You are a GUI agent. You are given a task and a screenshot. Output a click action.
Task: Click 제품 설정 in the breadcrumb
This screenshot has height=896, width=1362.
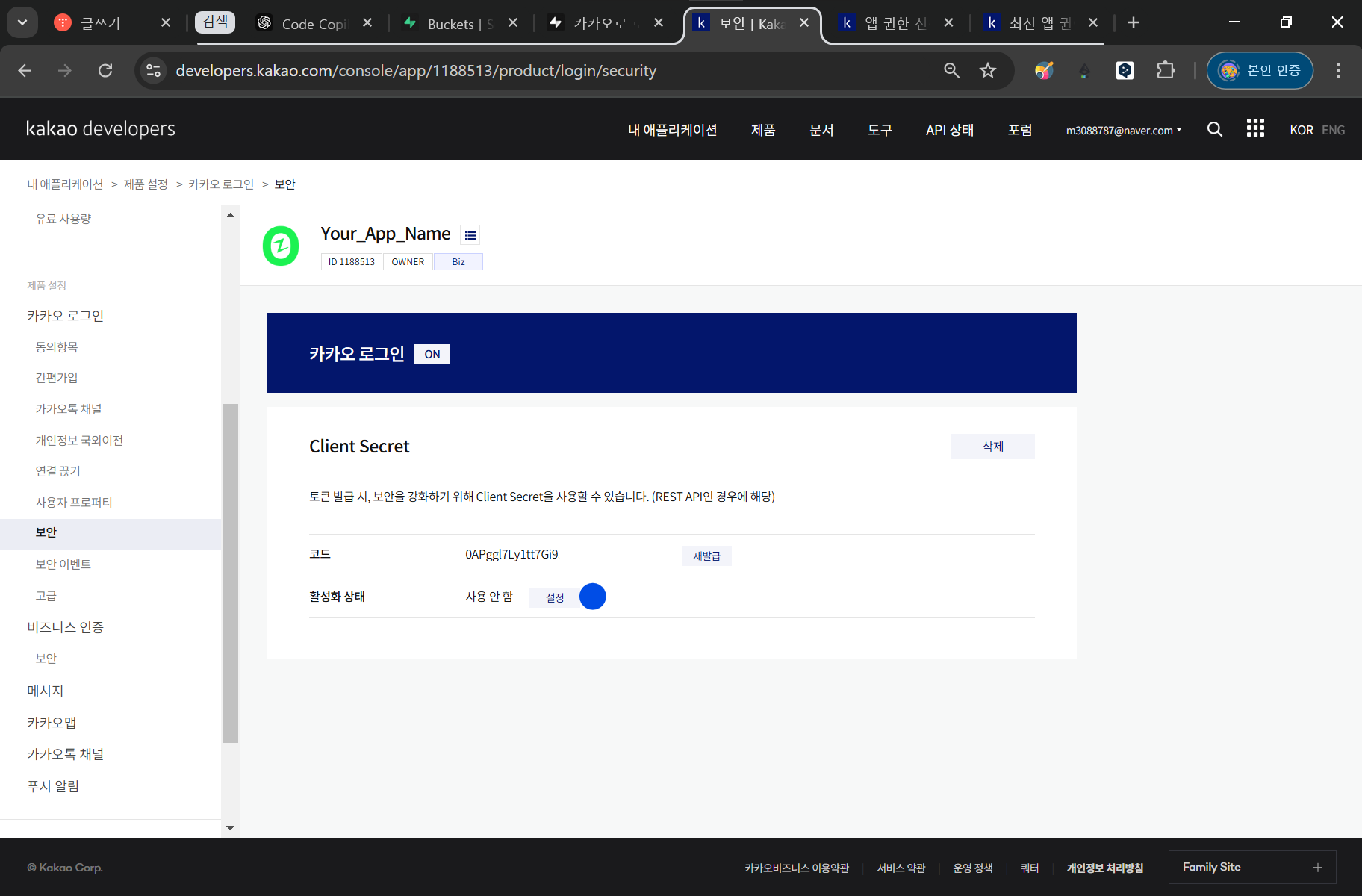[x=146, y=184]
